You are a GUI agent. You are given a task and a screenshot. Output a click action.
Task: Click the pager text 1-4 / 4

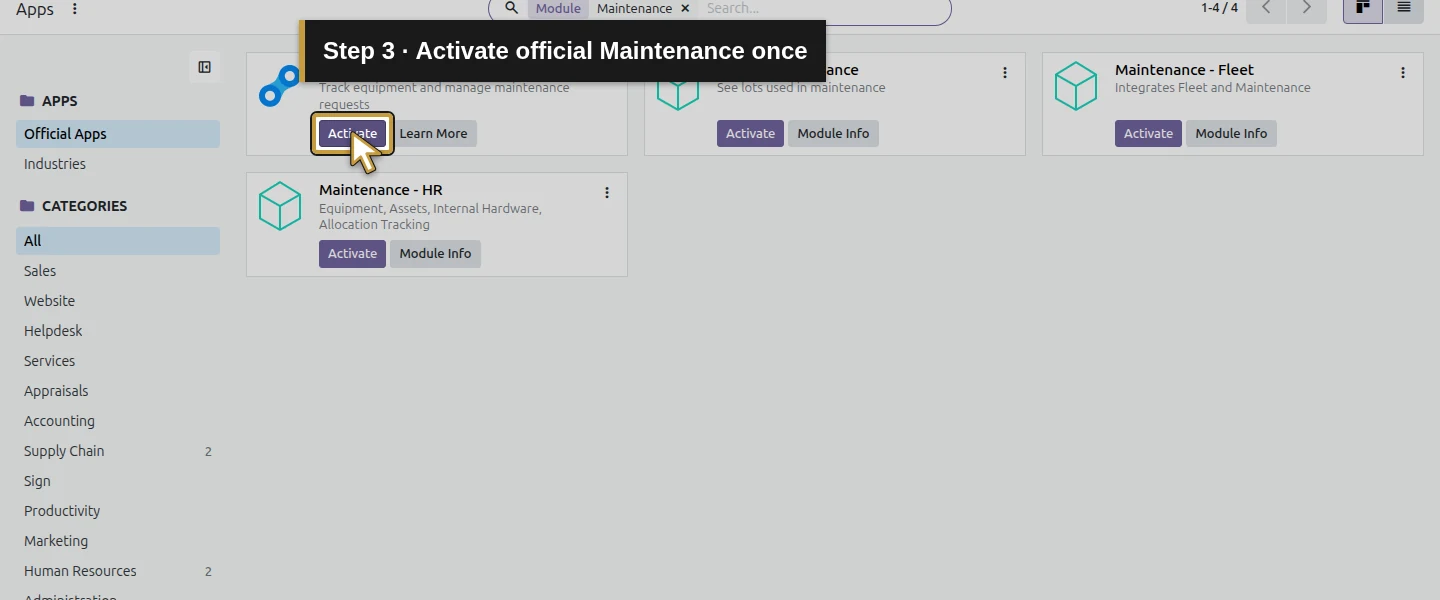(1219, 8)
